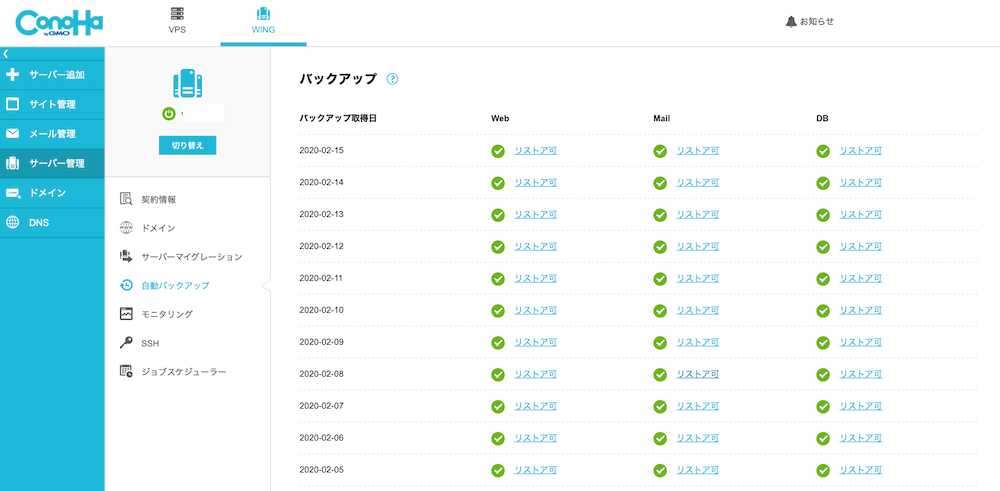Click DB リストア可 link for 2020-02-10
Viewport: 1000px width, 491px height.
click(x=860, y=310)
